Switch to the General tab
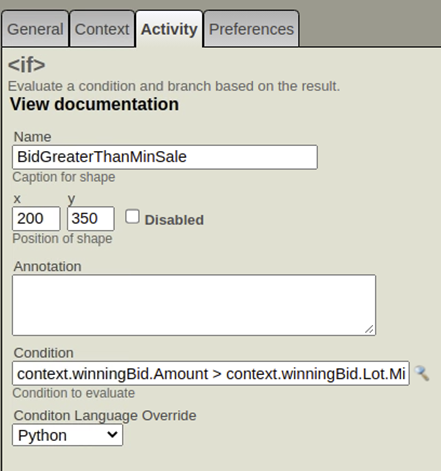Image resolution: width=441 pixels, height=471 pixels. coord(35,29)
